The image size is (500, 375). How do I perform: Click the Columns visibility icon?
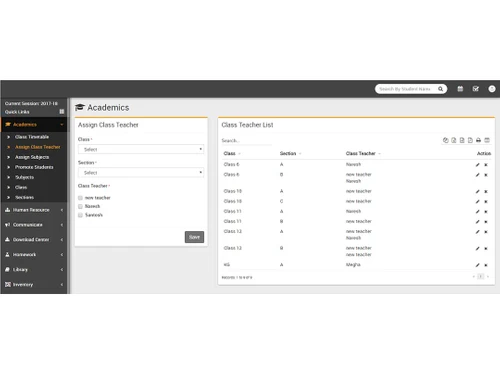coord(487,140)
